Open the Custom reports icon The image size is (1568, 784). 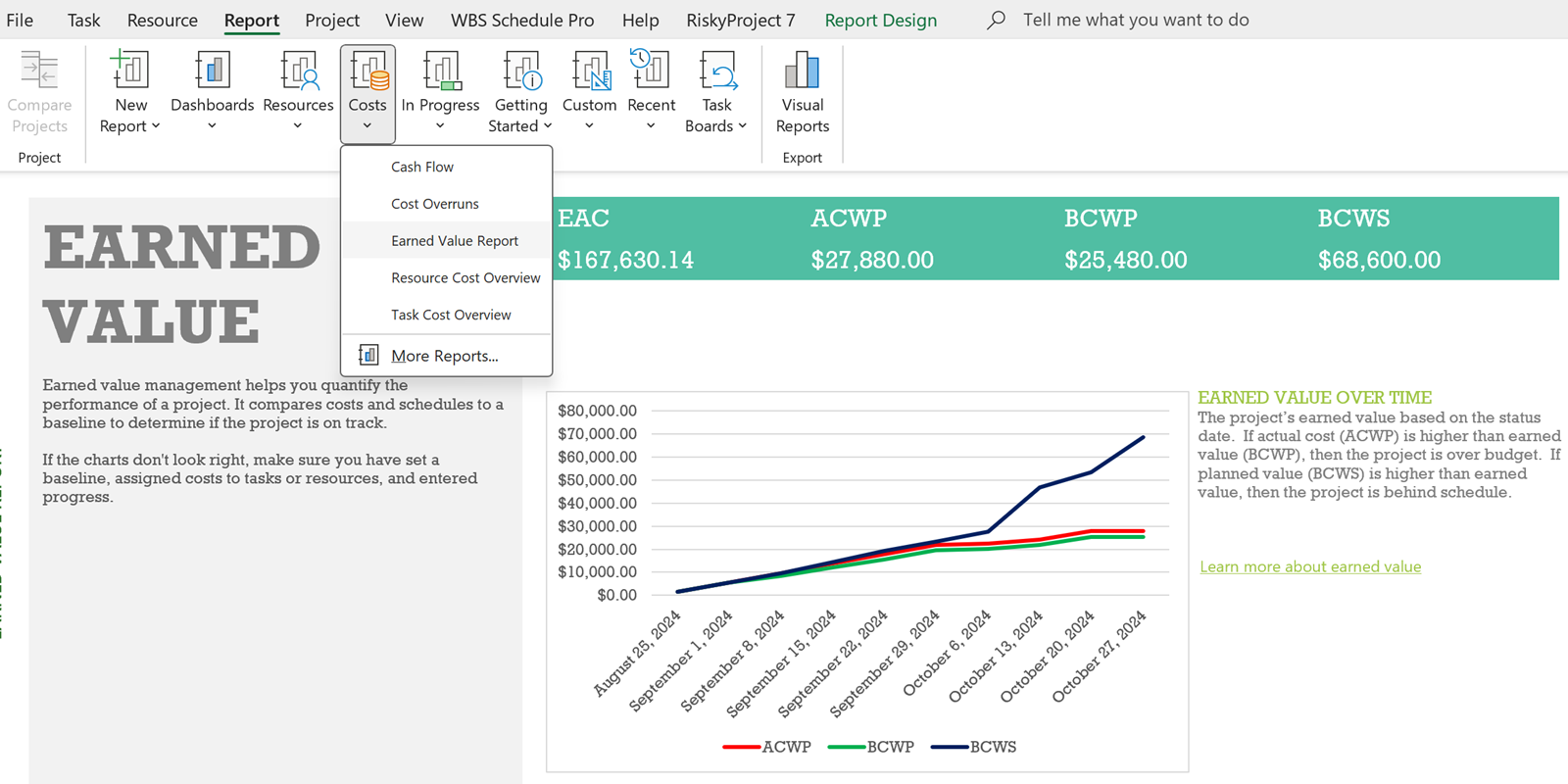coord(589,72)
